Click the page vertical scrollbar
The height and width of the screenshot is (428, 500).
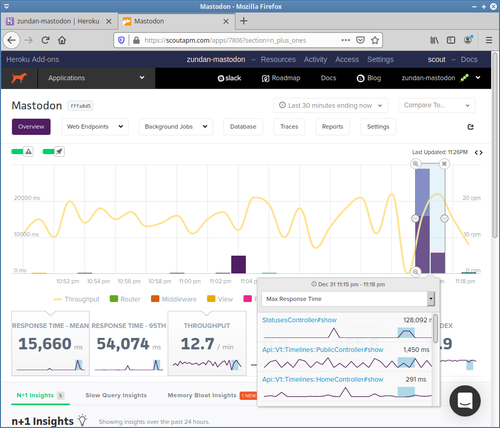coord(495,145)
